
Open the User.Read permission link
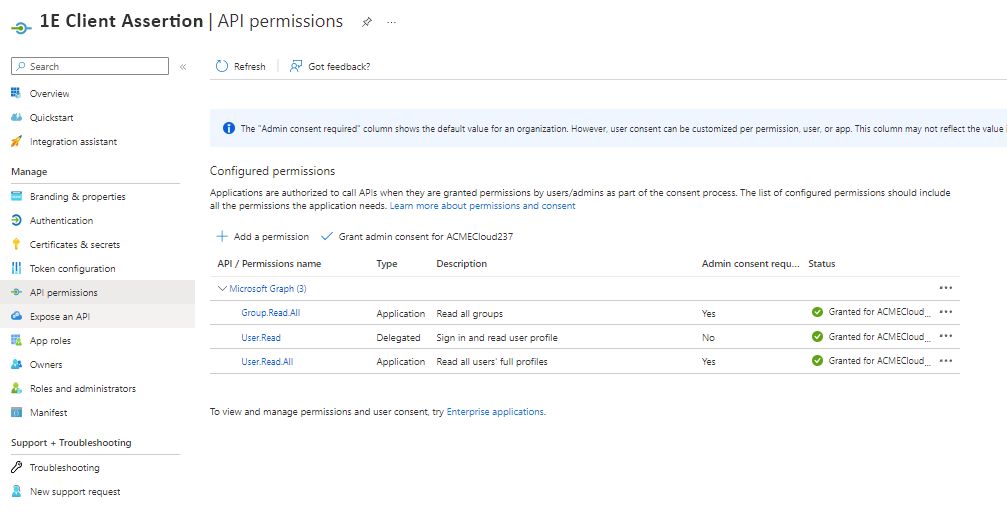(261, 338)
